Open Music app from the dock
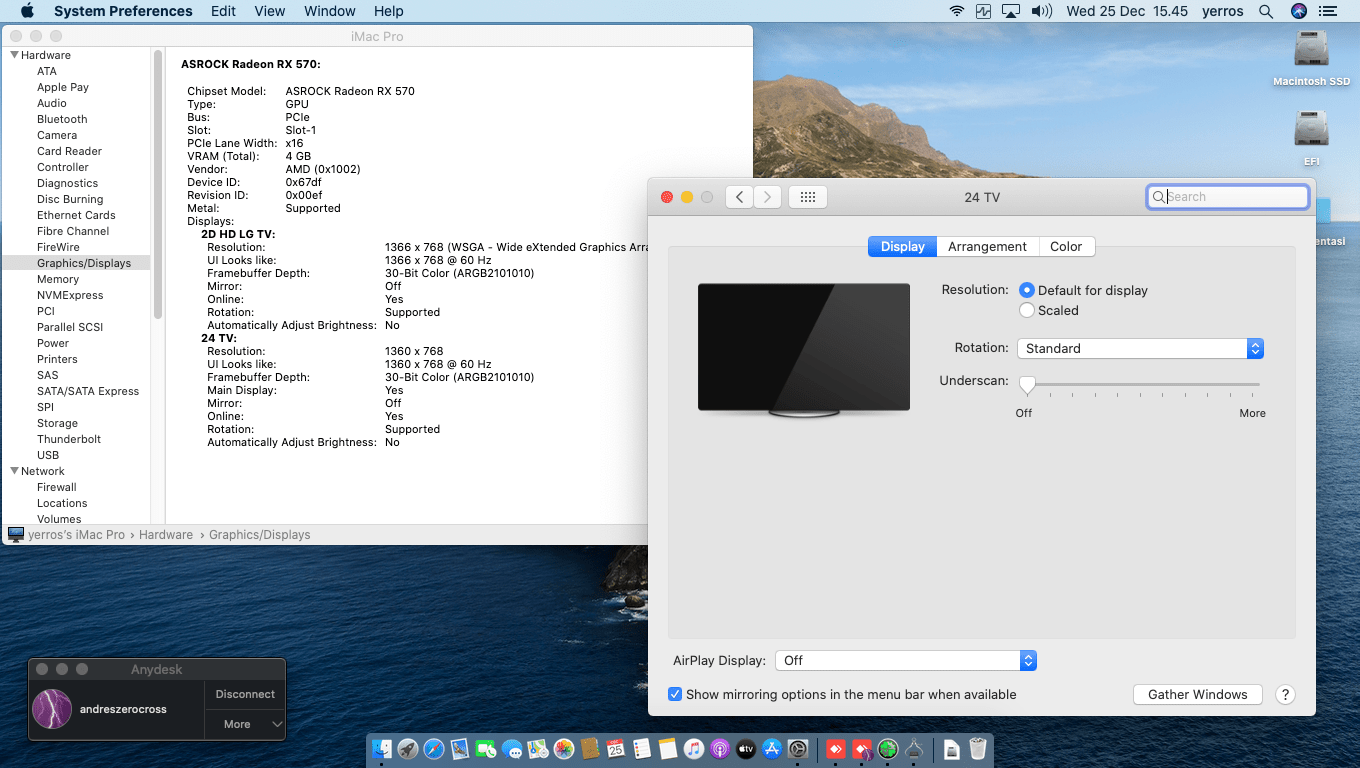Viewport: 1360px width, 768px height. coord(694,749)
